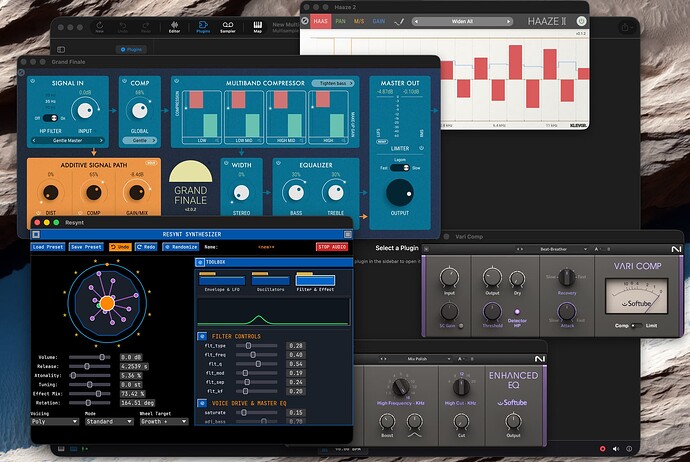This screenshot has width=690, height=462.
Task: Open the Plugins view in the toolbar
Action: 203,27
